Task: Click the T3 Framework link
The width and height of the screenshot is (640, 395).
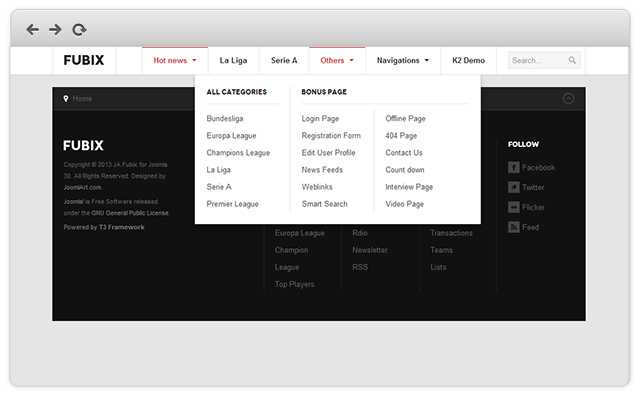Action: pyautogui.click(x=122, y=227)
